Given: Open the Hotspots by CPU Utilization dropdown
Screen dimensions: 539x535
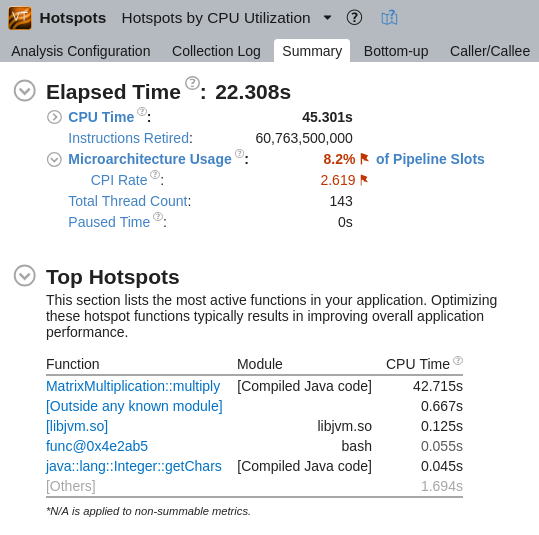Looking at the screenshot, I should click(x=328, y=18).
